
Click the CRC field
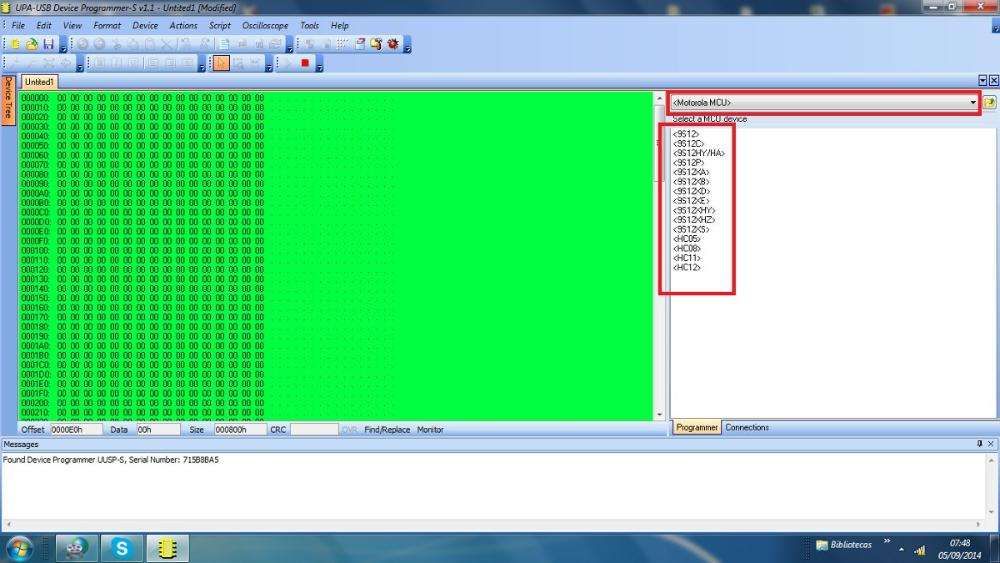(314, 430)
